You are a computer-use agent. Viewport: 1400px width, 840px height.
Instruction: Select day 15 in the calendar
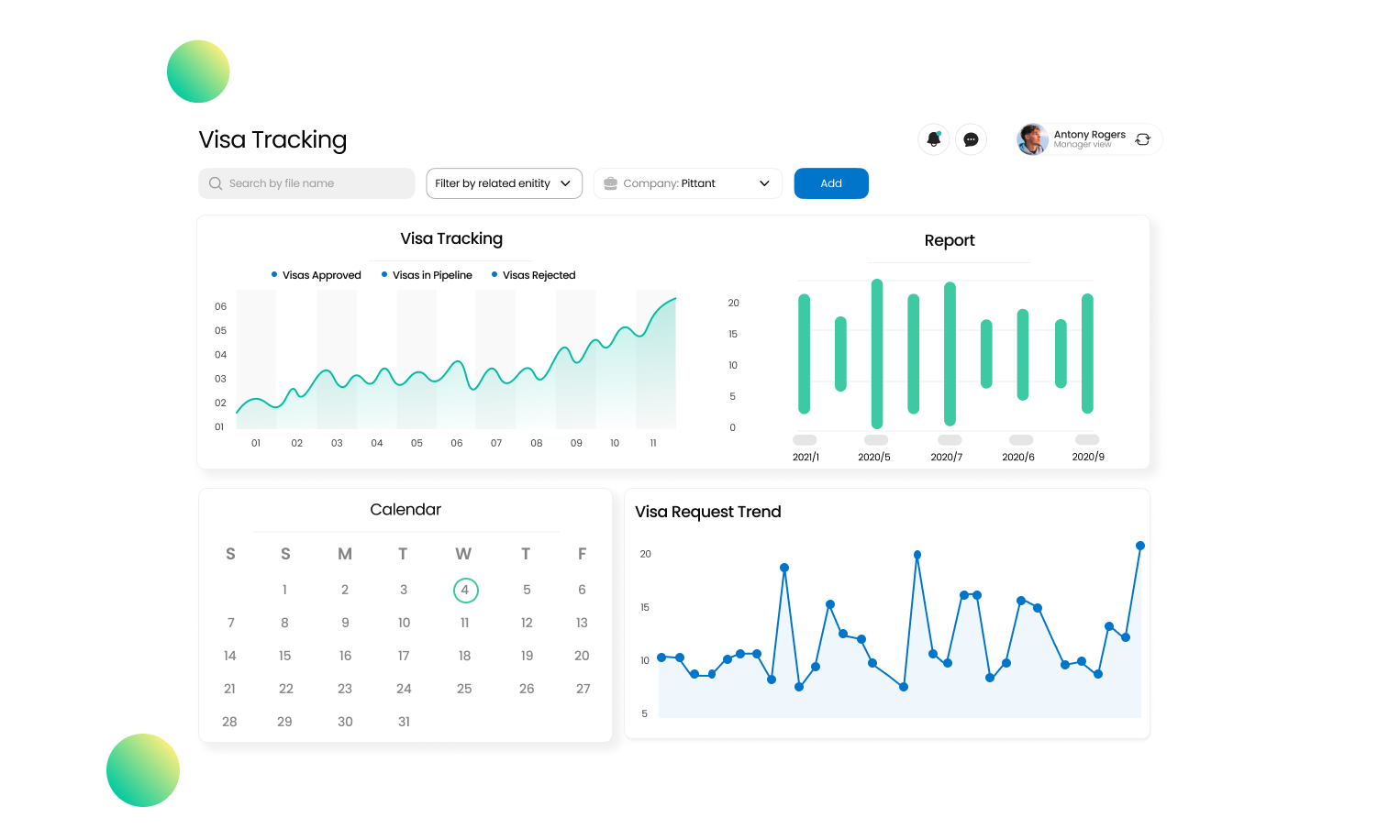coord(284,656)
